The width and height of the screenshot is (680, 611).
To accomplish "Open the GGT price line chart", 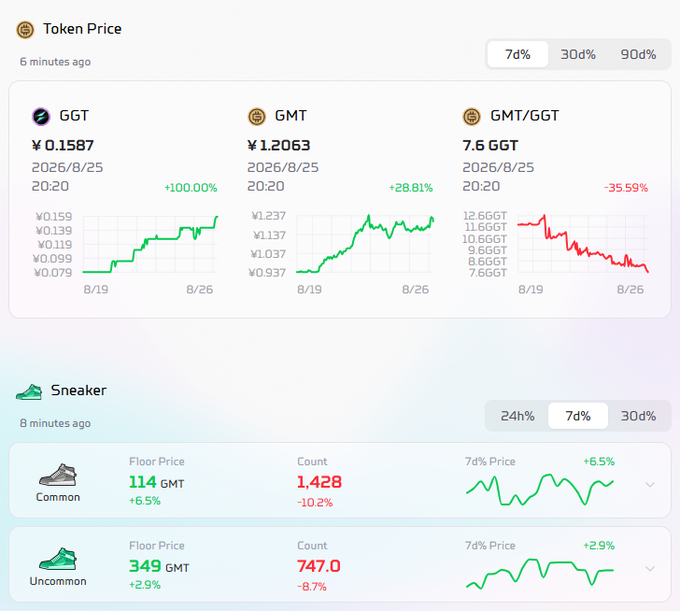I will click(150, 244).
